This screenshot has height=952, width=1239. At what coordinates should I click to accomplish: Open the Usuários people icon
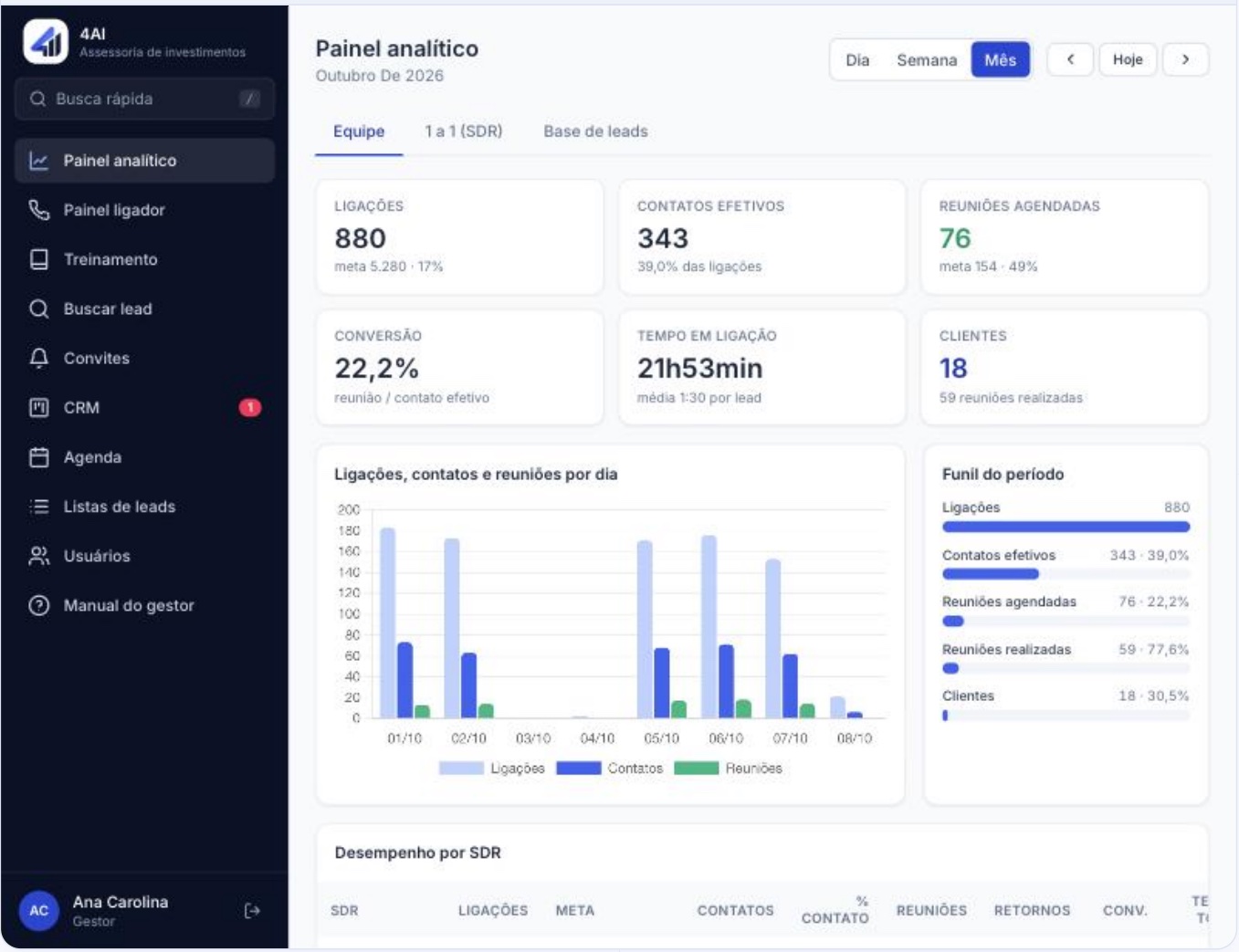coord(38,556)
